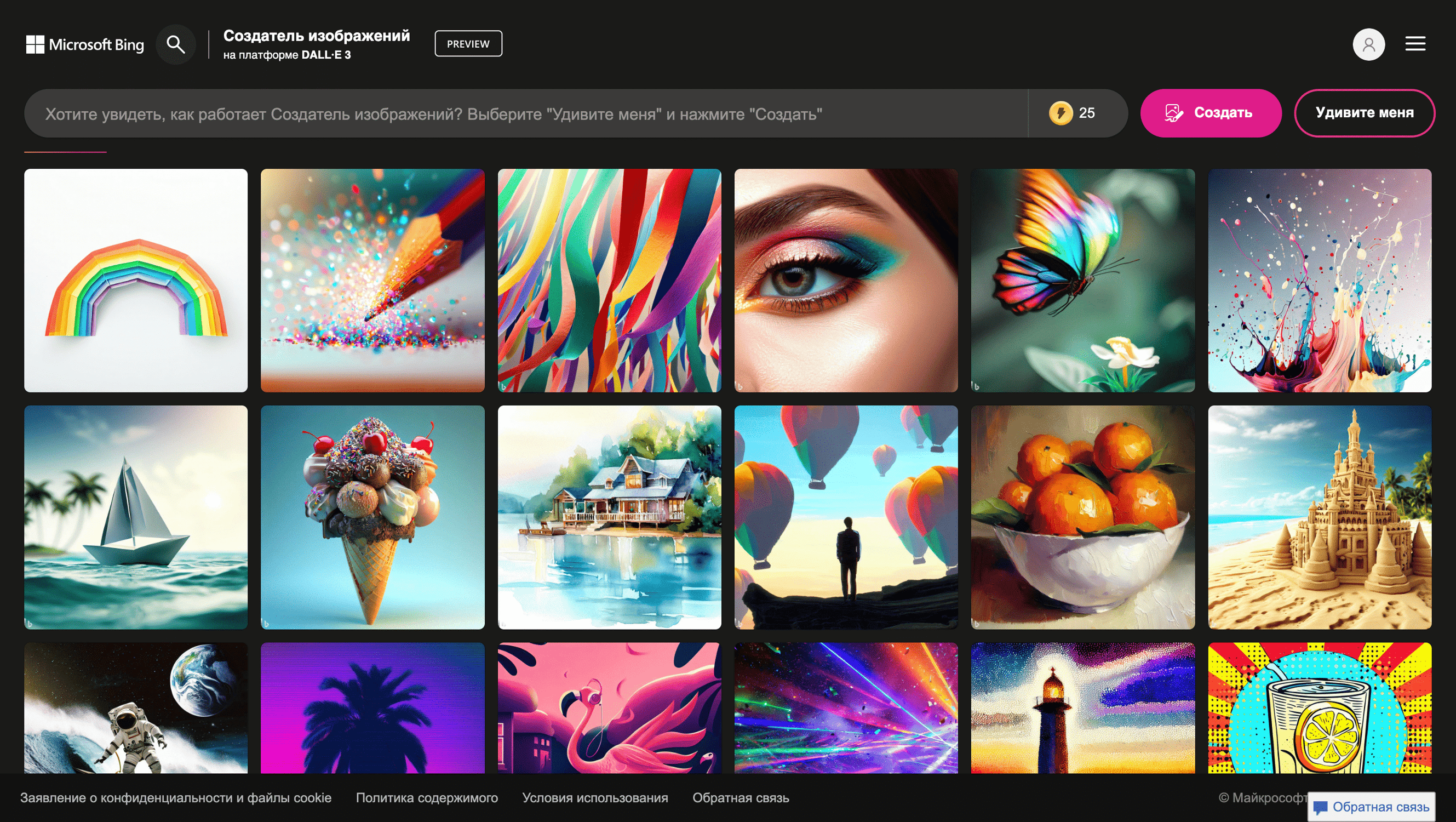Open the Политика содержимого link
Viewport: 1456px width, 822px height.
[x=427, y=798]
